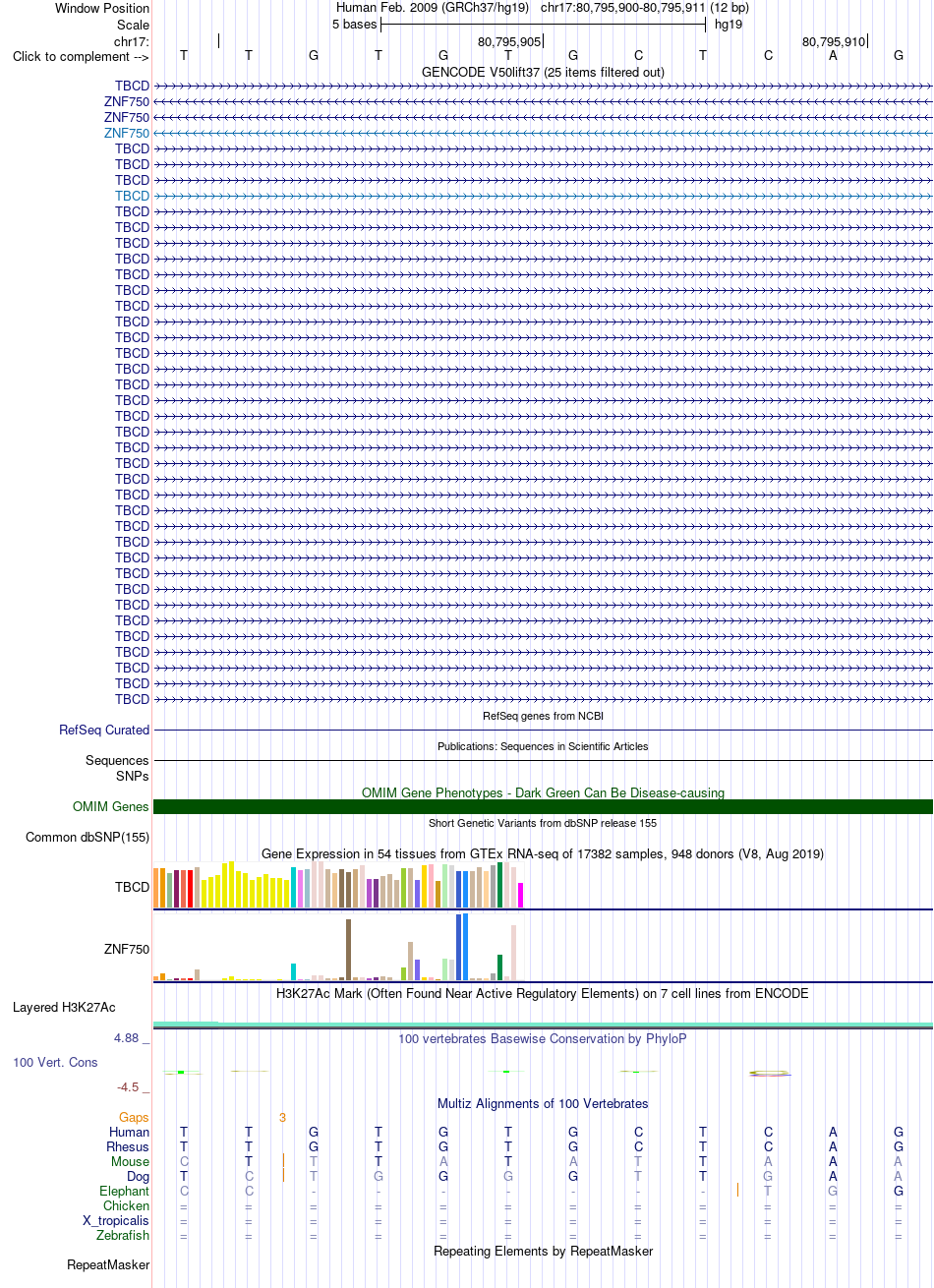The height and width of the screenshot is (1288, 934).
Task: Click the OMIM Genes side label
Action: (111, 807)
